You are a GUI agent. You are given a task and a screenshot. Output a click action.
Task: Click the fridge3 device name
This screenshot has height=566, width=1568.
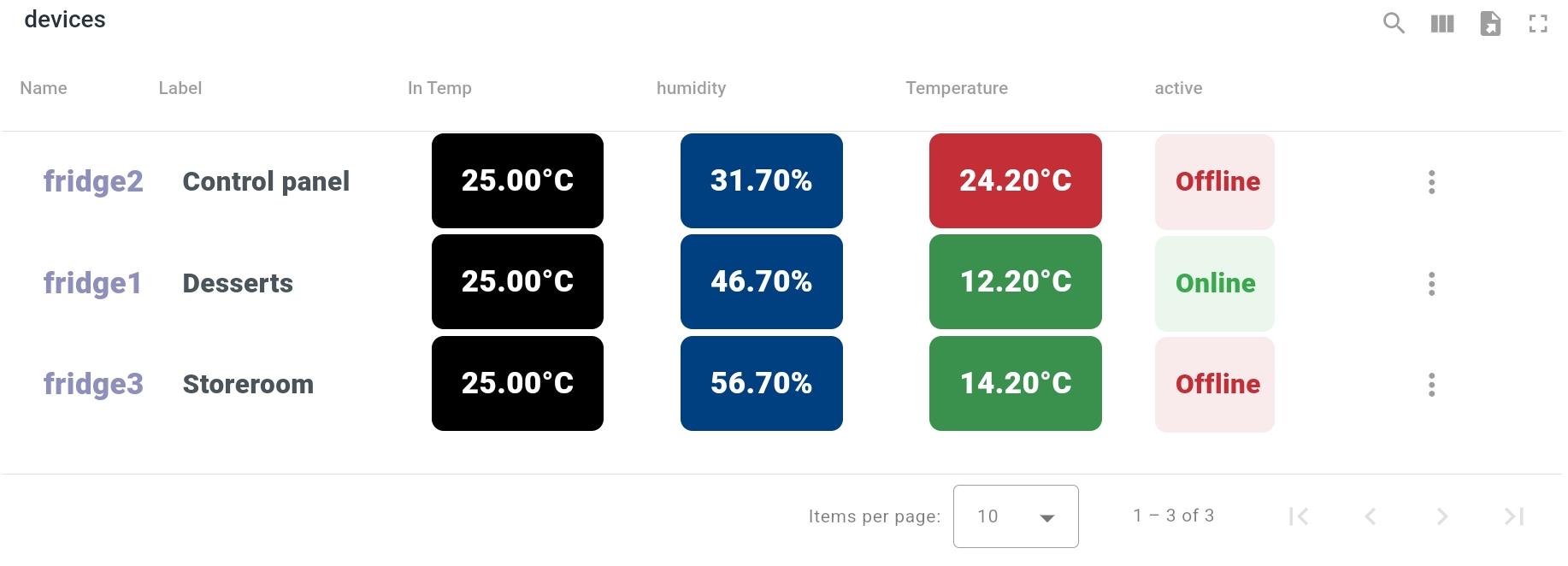click(93, 384)
